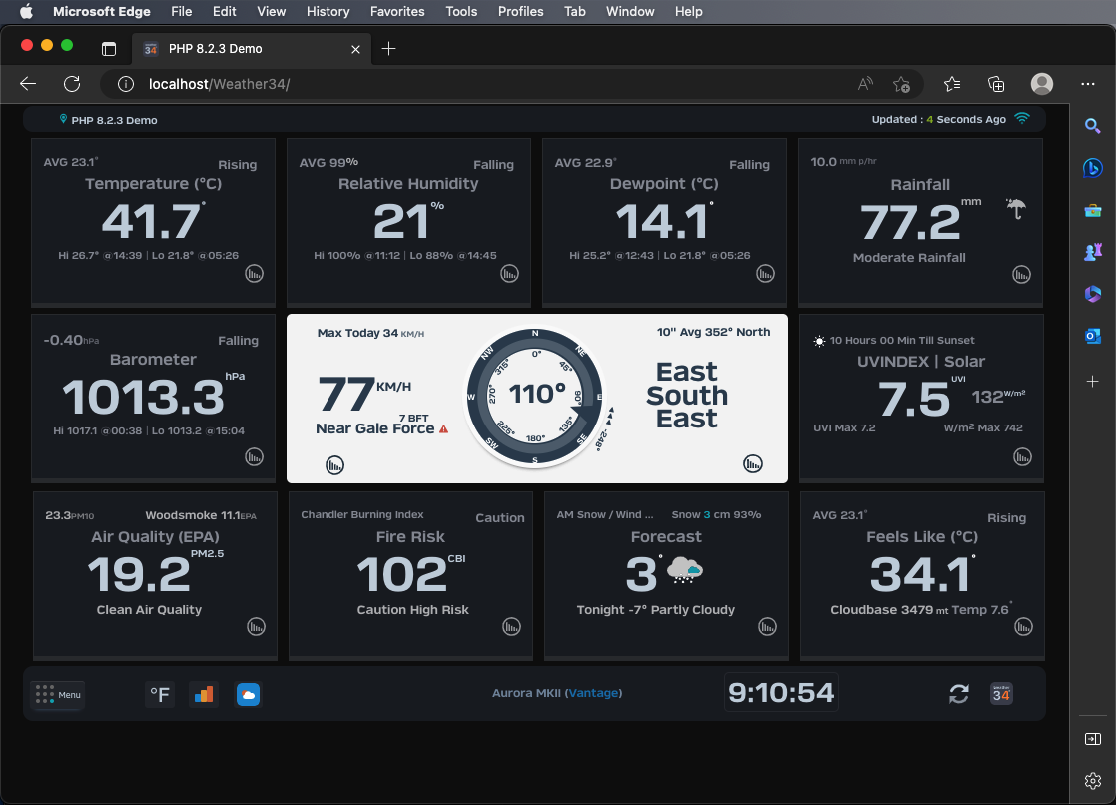Open Relative Humidity chart icon
1116x805 pixels.
tap(509, 273)
